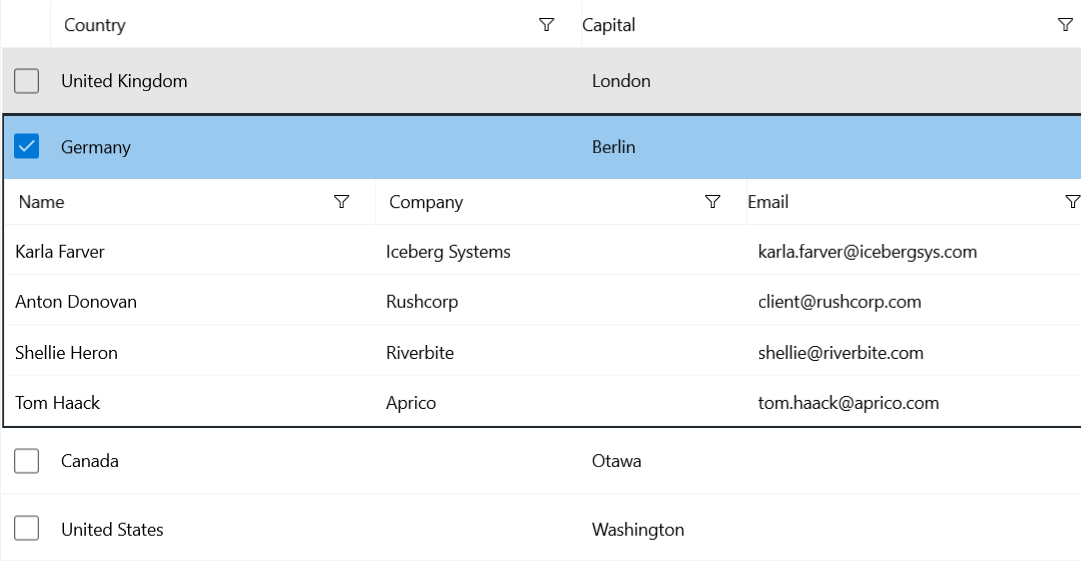Tick the United States row checkbox
This screenshot has width=1081, height=561.
pyautogui.click(x=27, y=529)
